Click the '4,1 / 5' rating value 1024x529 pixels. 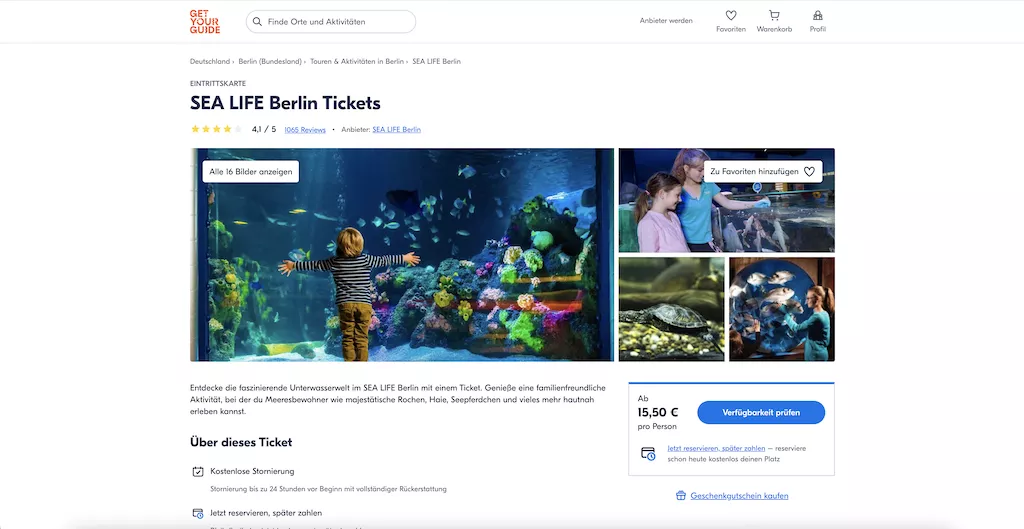click(x=264, y=129)
